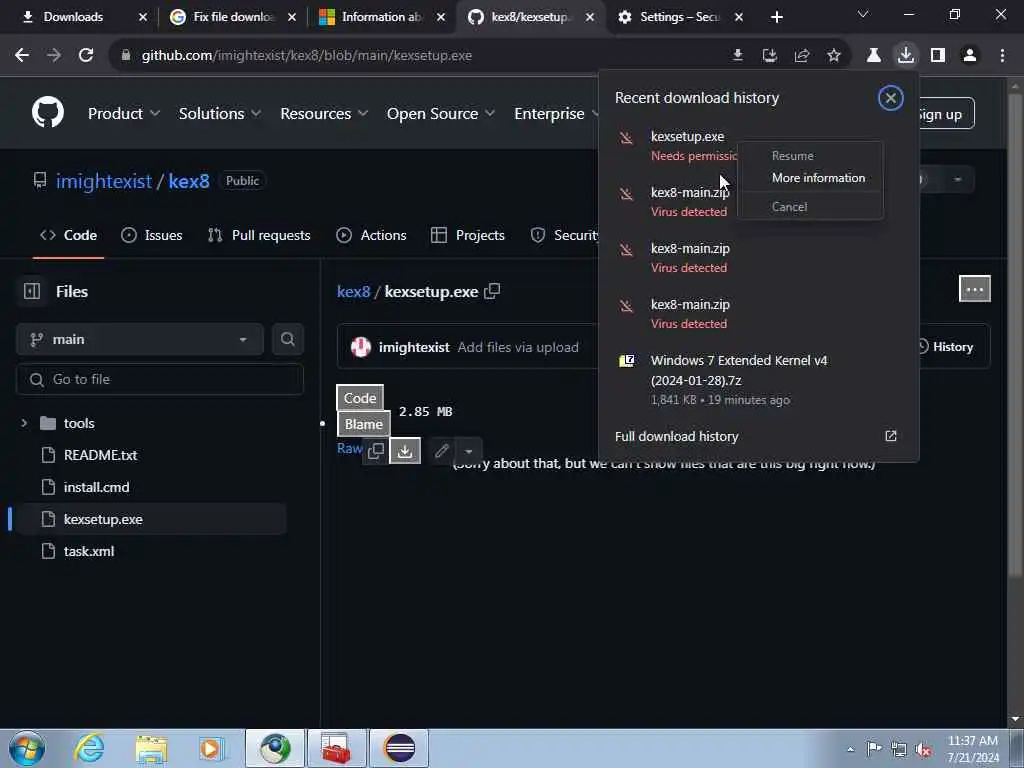Click the muted volume tray icon
The height and width of the screenshot is (768, 1024).
pos(923,749)
